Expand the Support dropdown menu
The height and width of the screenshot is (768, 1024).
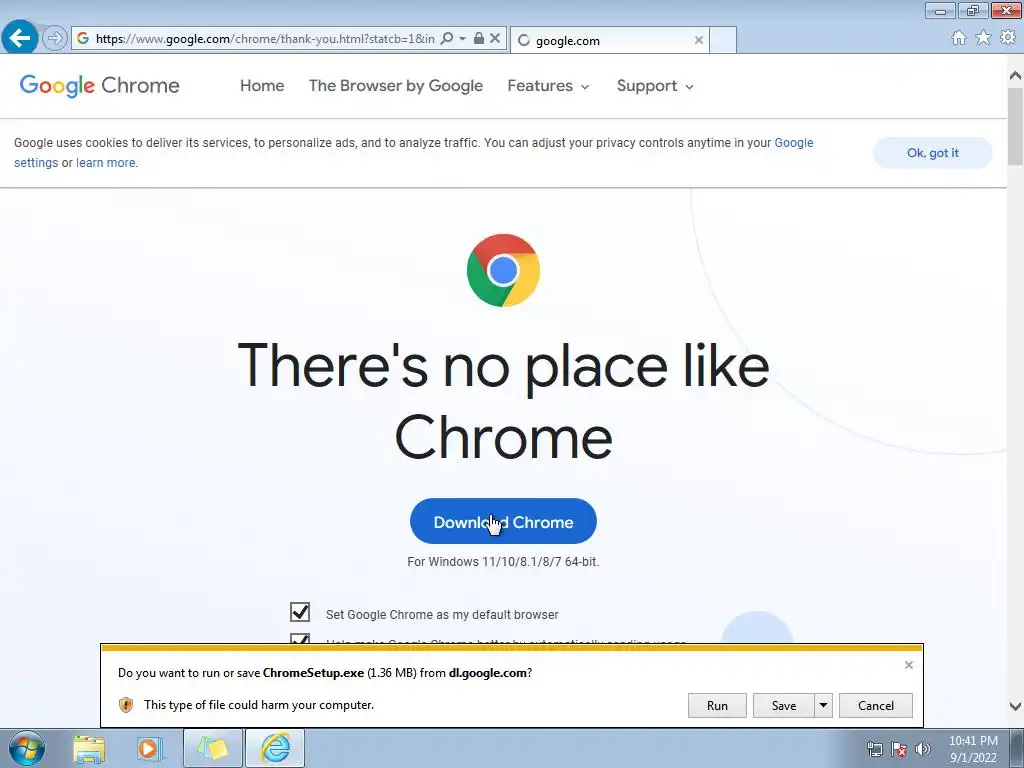[x=655, y=86]
